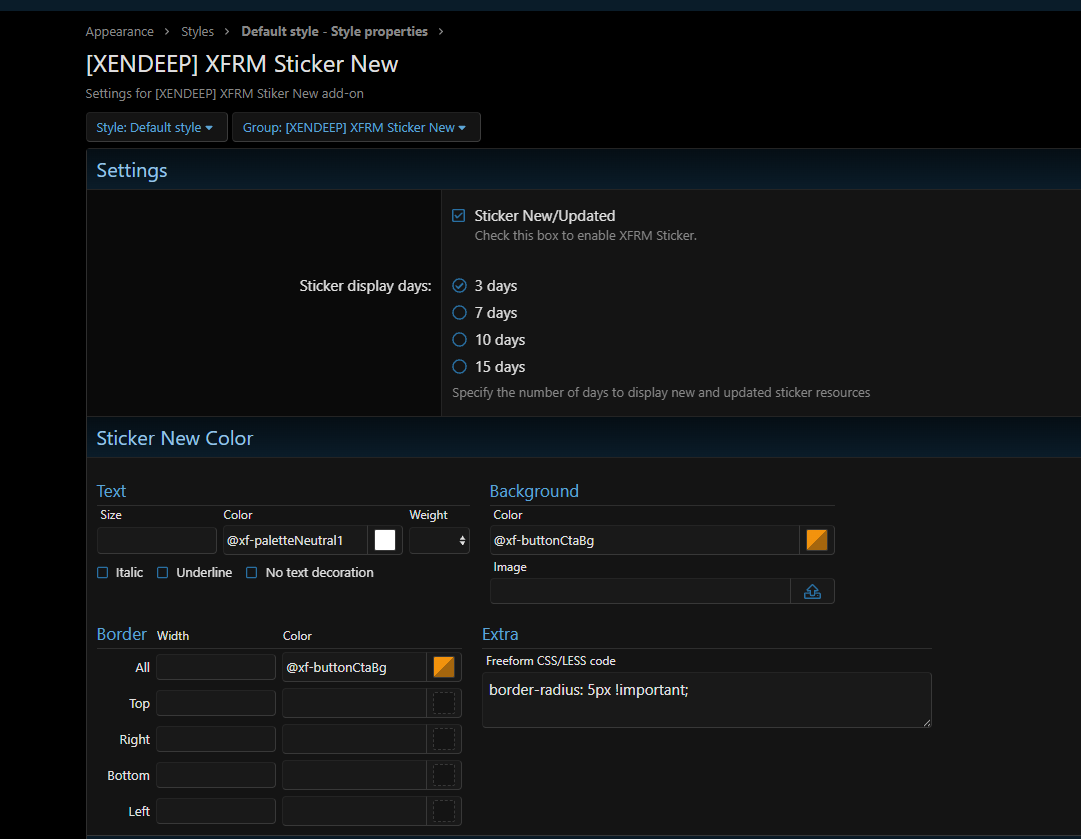Click the Background Image input field
This screenshot has width=1081, height=839.
coord(640,592)
